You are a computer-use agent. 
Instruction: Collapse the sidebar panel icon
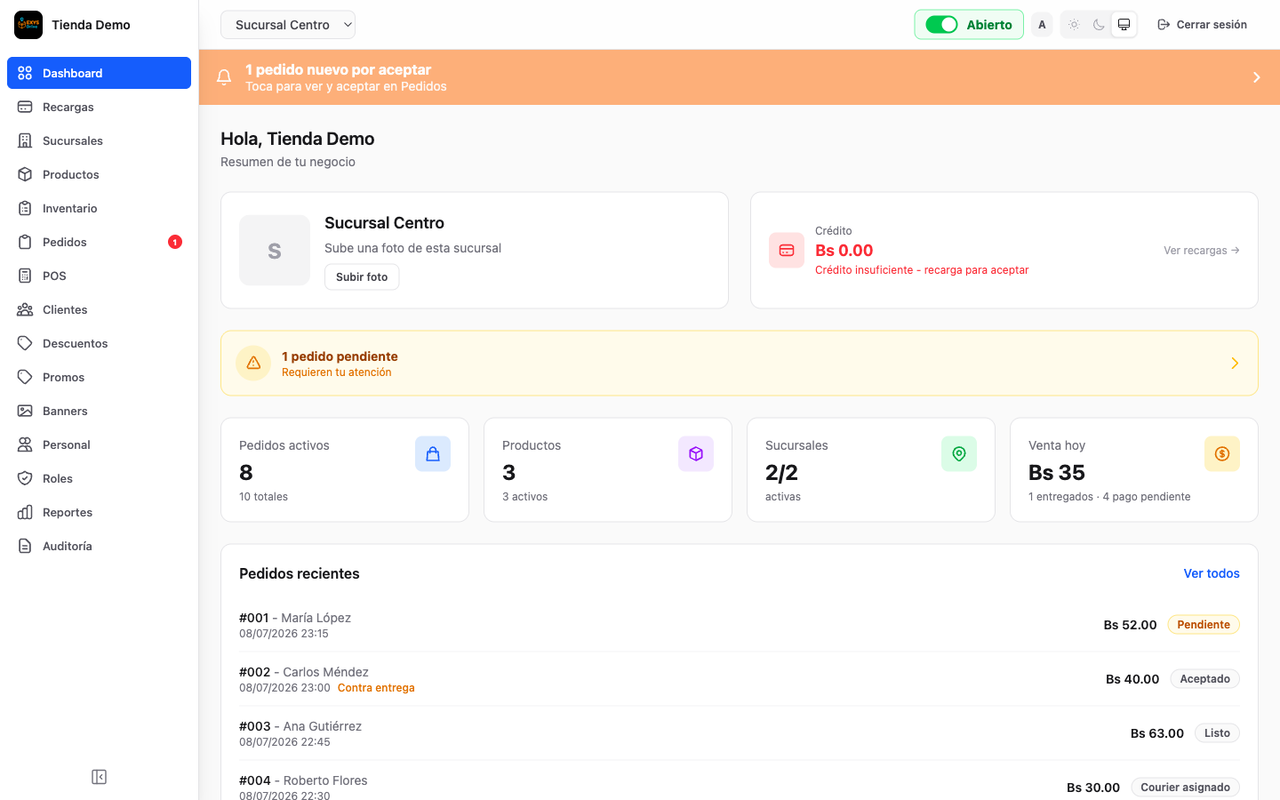pyautogui.click(x=99, y=777)
